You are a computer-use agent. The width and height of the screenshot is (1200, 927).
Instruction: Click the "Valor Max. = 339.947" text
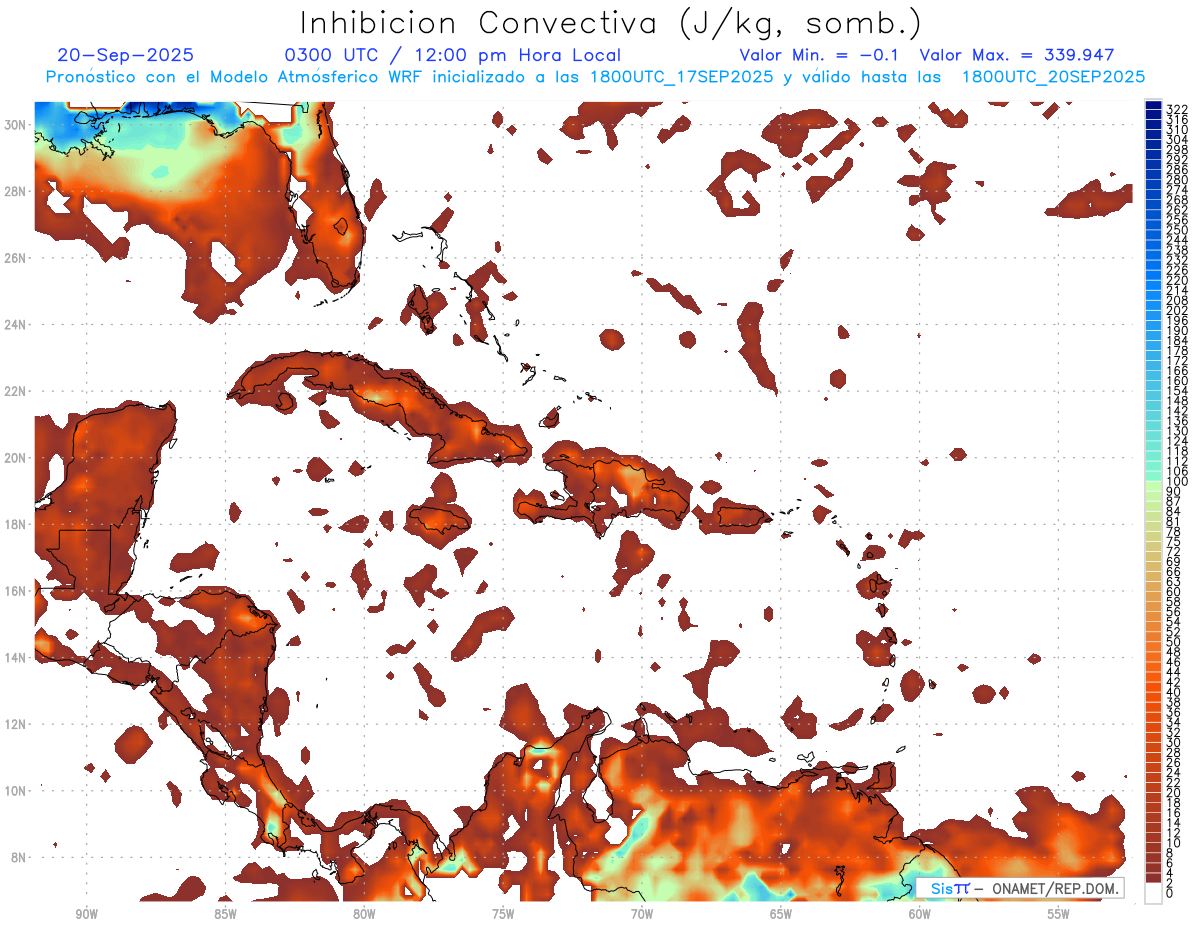point(1016,55)
